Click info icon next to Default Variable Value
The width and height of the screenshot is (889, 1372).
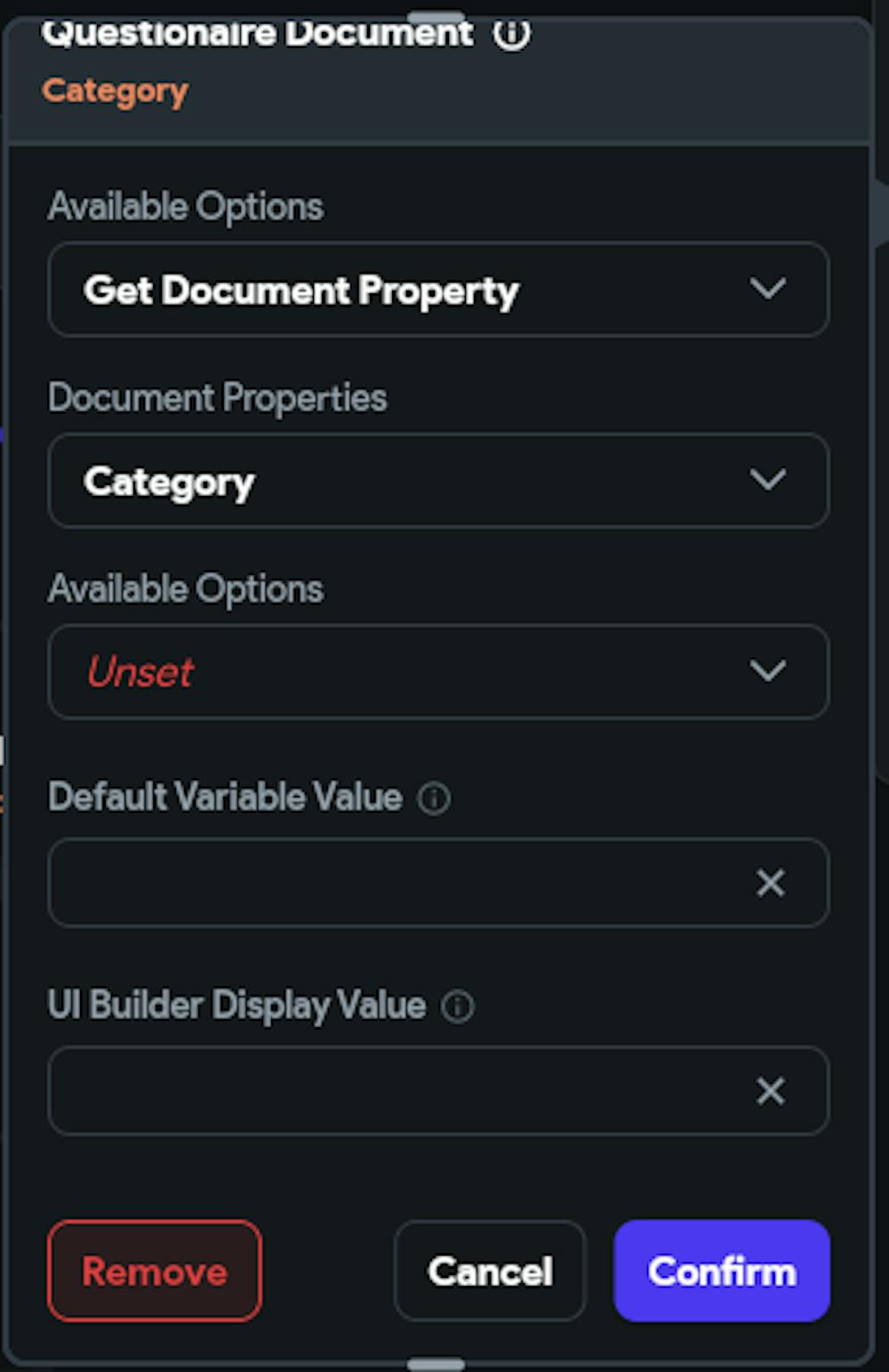pos(434,798)
